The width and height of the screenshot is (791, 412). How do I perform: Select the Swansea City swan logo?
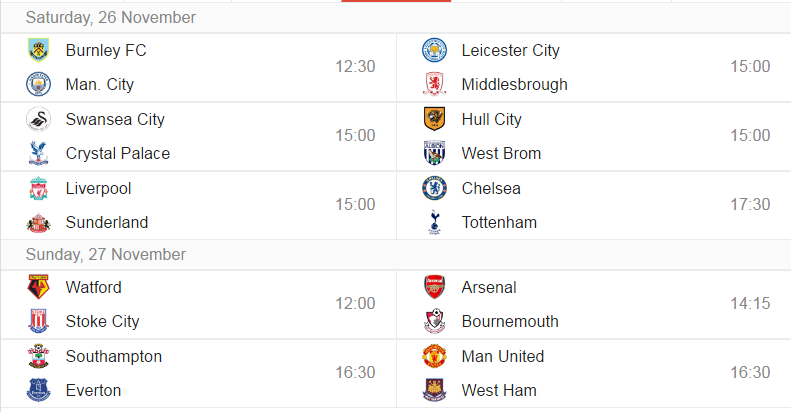[38, 120]
